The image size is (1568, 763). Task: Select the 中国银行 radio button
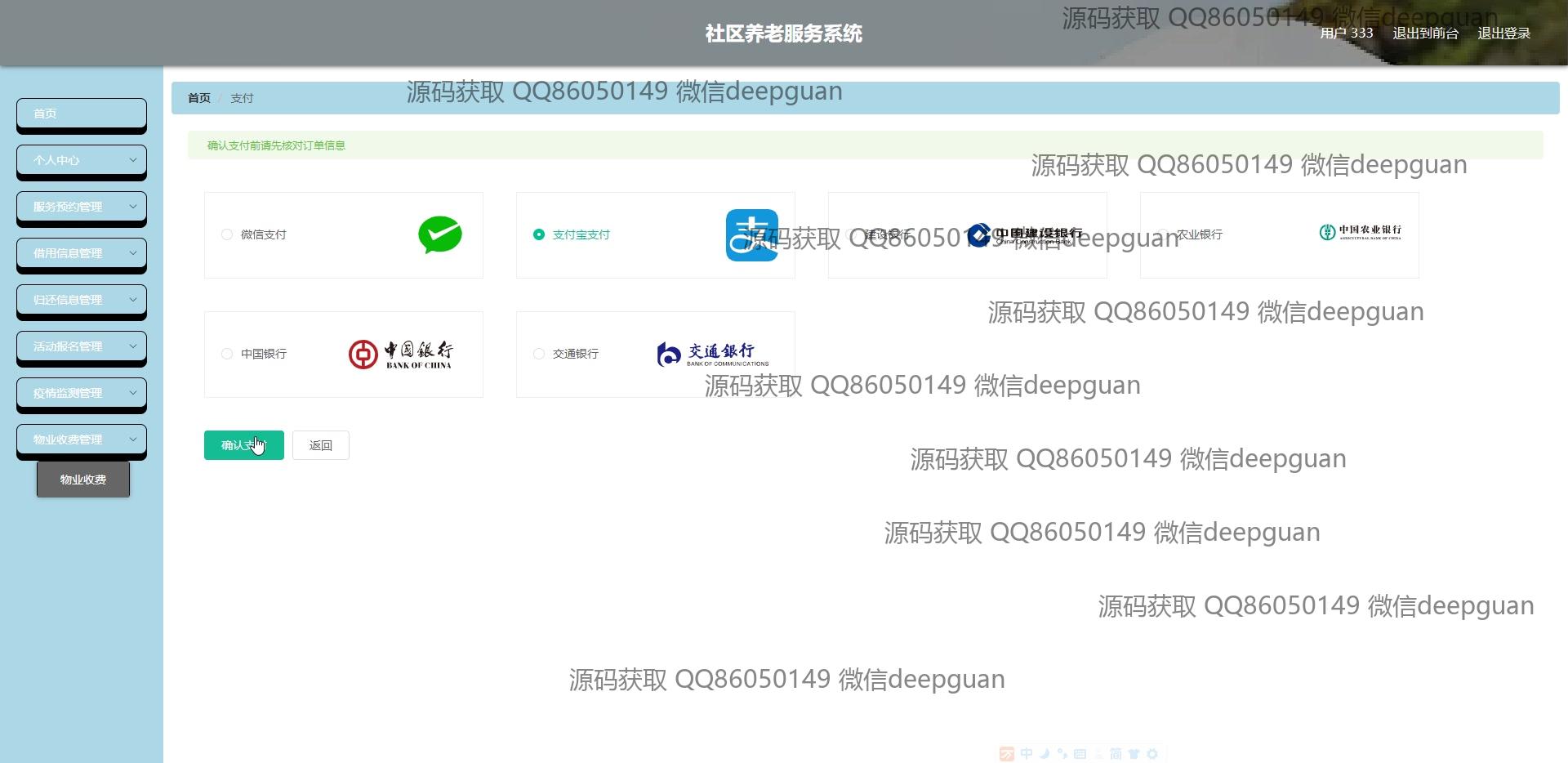coord(227,355)
